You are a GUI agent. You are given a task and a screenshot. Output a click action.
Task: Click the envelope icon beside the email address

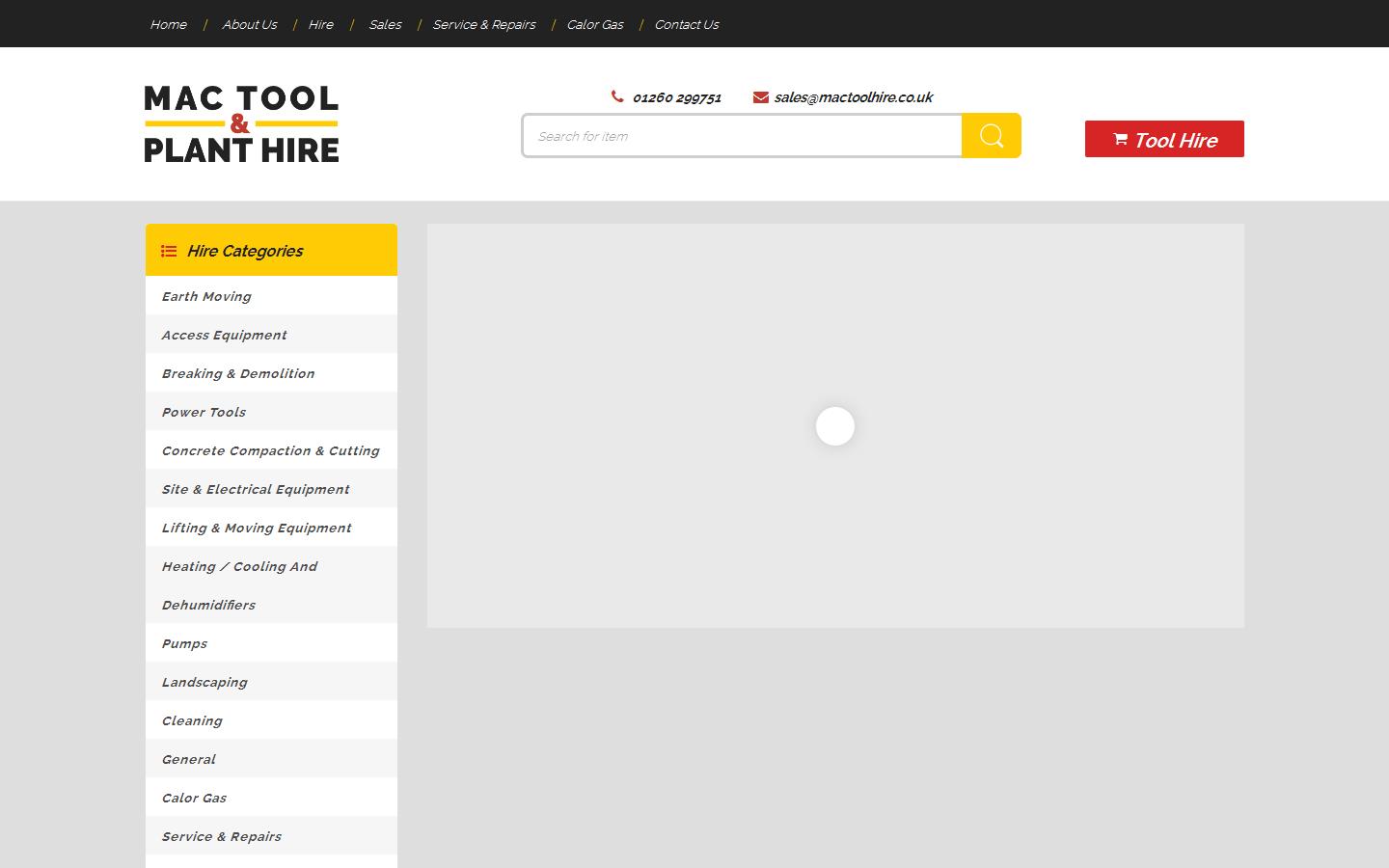pyautogui.click(x=760, y=97)
